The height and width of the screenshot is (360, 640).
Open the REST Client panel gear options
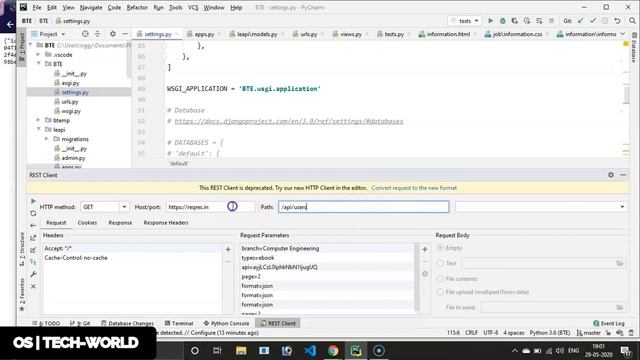(611, 175)
